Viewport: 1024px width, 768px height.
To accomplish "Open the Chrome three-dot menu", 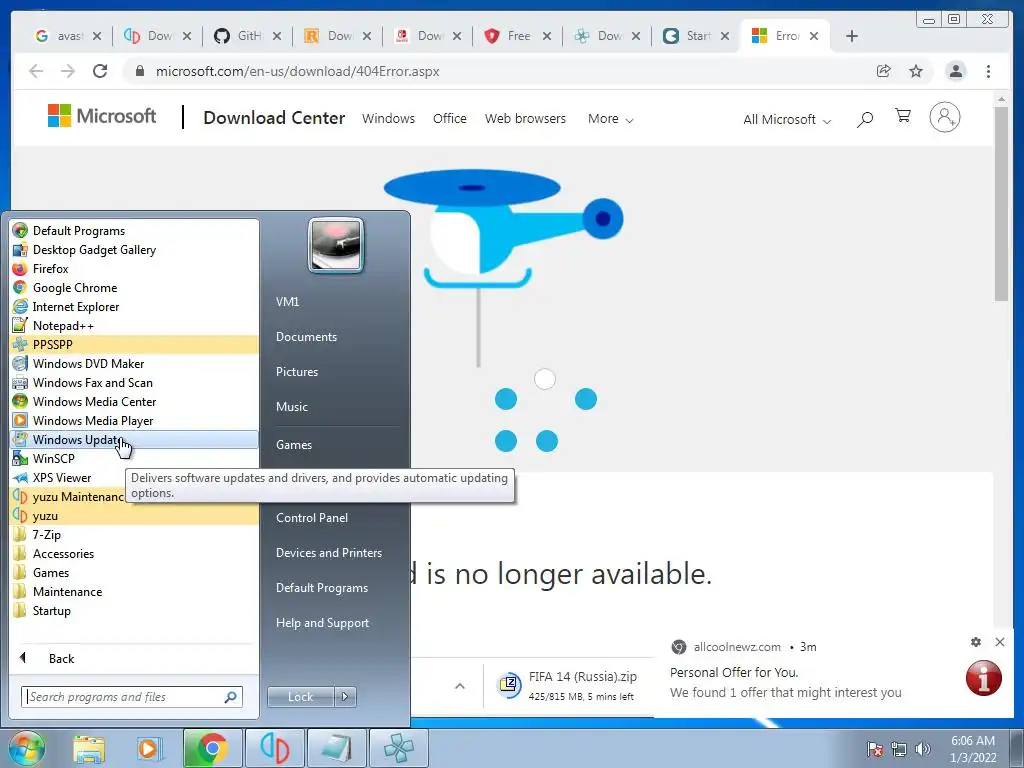I will [988, 71].
